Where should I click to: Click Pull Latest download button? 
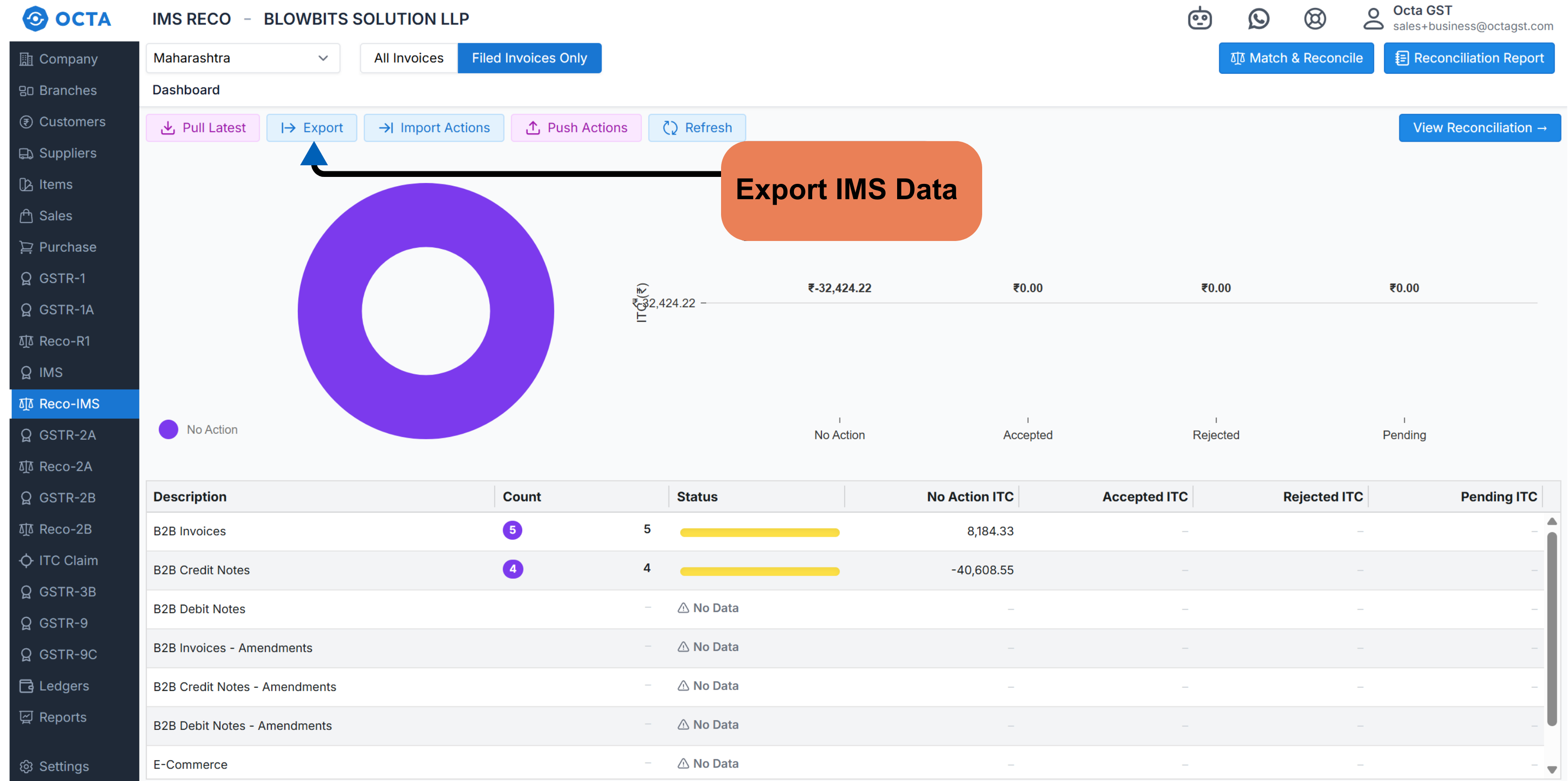203,128
